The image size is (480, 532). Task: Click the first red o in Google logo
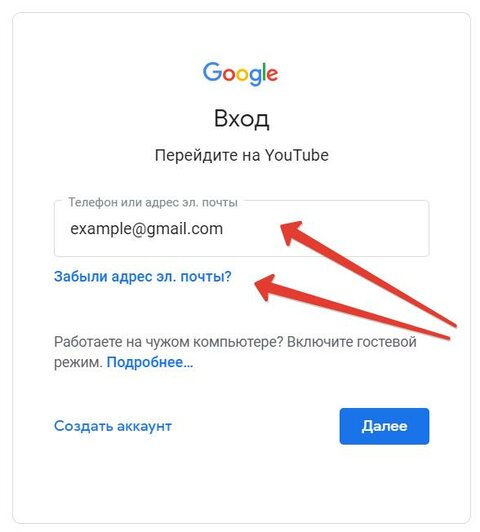point(229,74)
